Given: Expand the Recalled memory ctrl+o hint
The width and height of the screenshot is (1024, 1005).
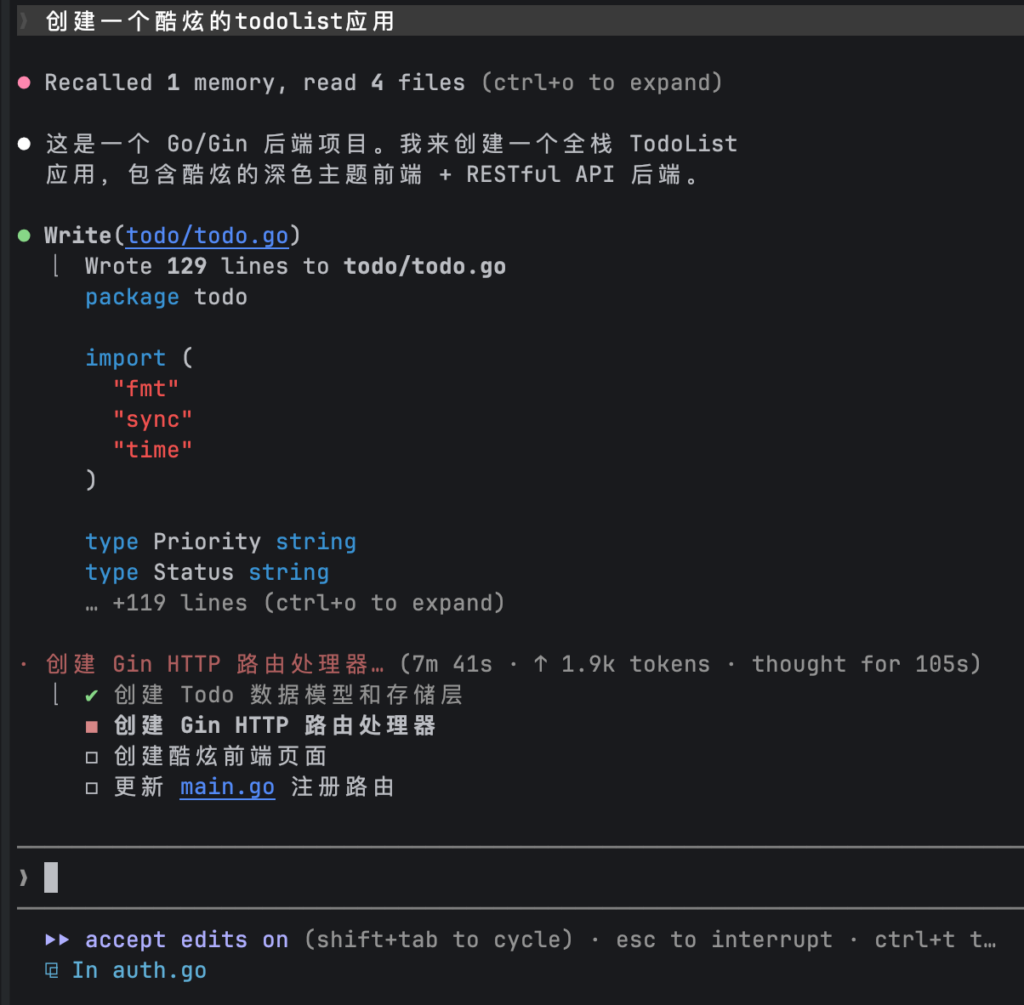Looking at the screenshot, I should pyautogui.click(x=601, y=83).
